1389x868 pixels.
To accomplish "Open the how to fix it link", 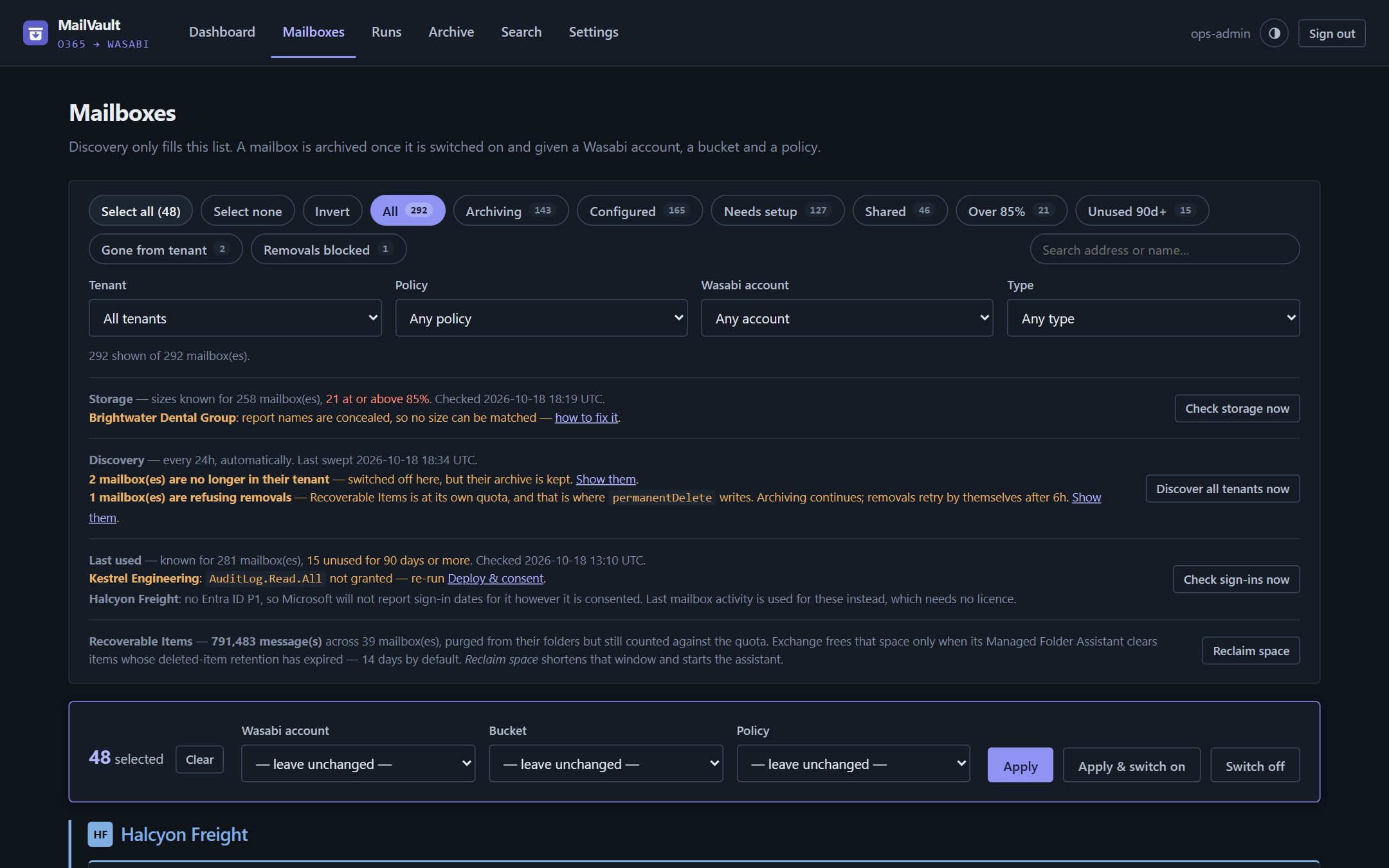I will pyautogui.click(x=586, y=417).
